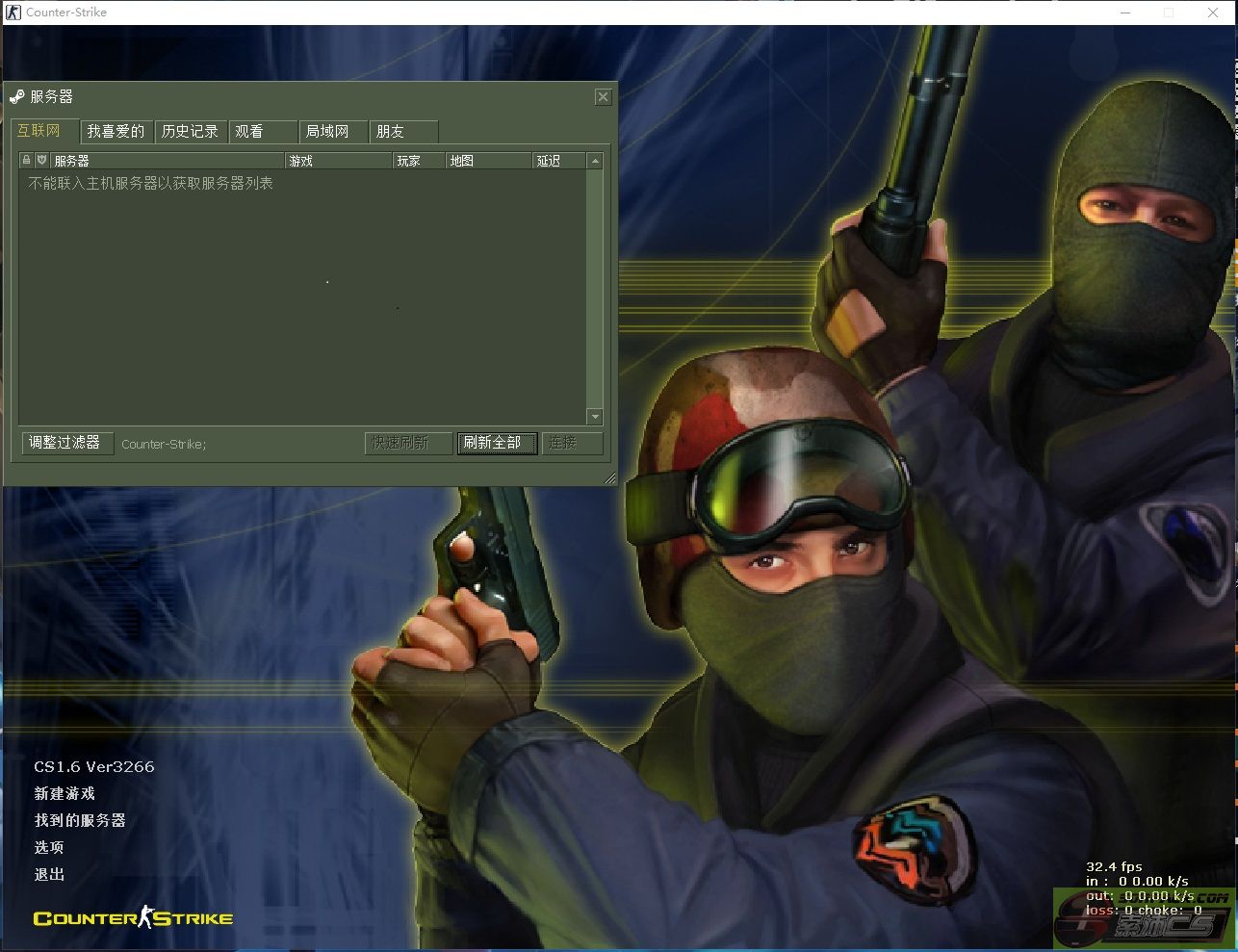Maximize the Counter-Strike window
Viewport: 1238px width, 952px height.
pyautogui.click(x=1169, y=13)
